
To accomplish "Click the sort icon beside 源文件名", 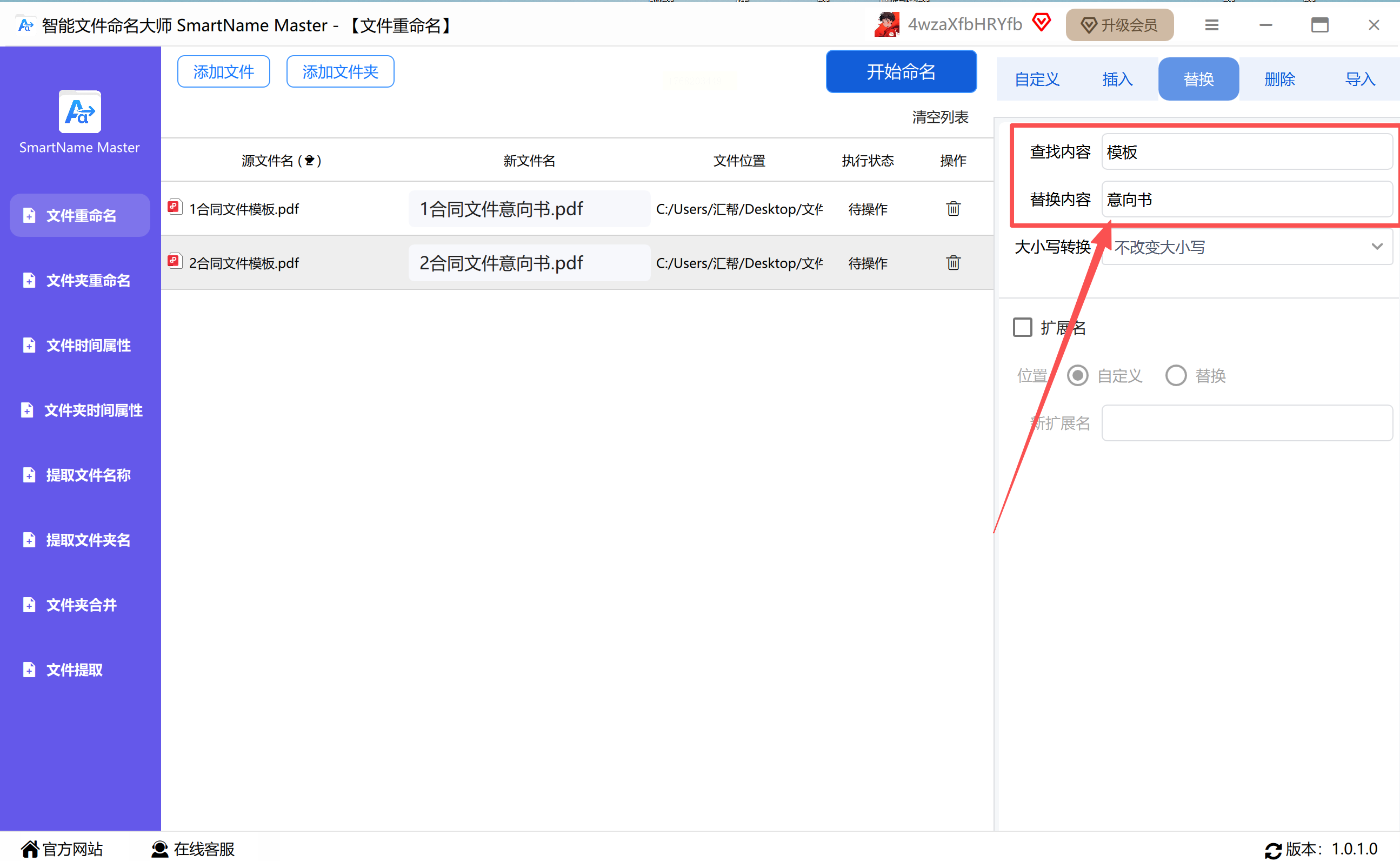I will 309,161.
